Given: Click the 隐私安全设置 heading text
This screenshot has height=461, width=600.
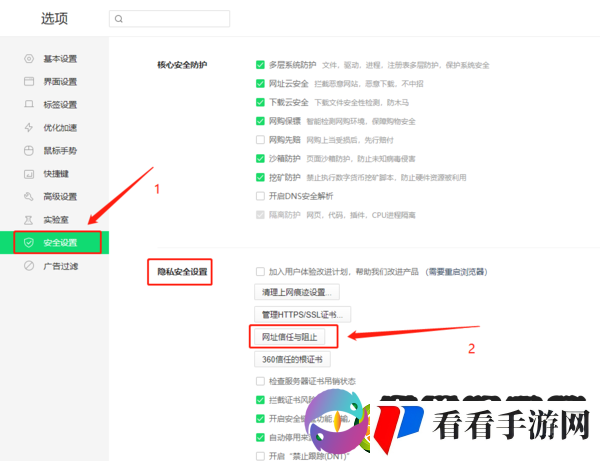Looking at the screenshot, I should [182, 272].
